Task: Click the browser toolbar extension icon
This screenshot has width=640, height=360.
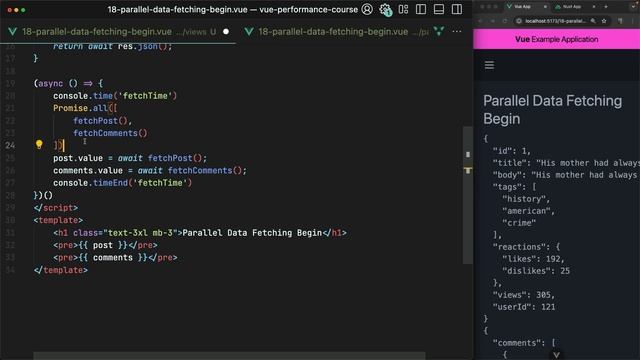Action: (620, 21)
